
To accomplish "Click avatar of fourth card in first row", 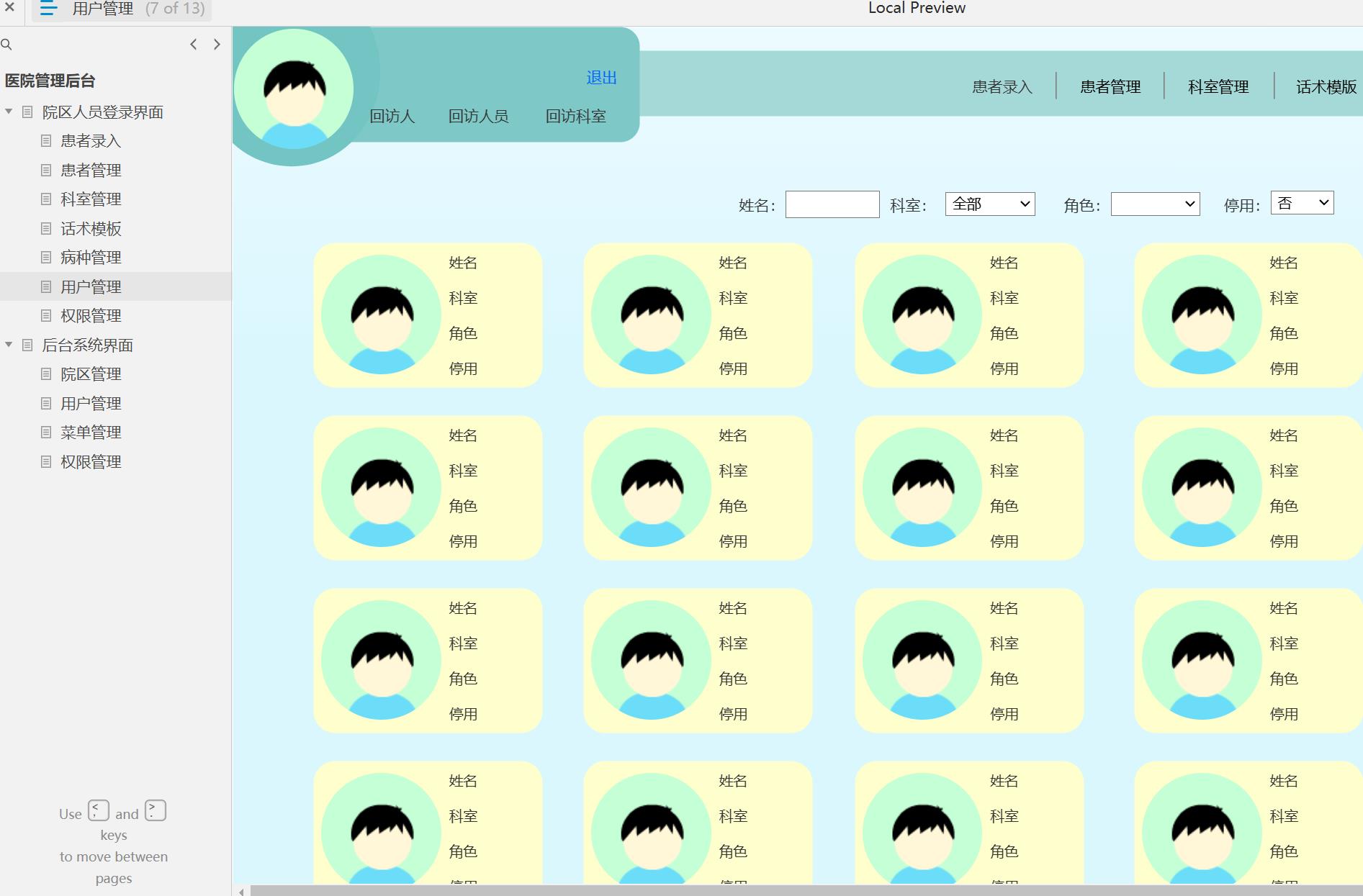I will click(x=1202, y=314).
